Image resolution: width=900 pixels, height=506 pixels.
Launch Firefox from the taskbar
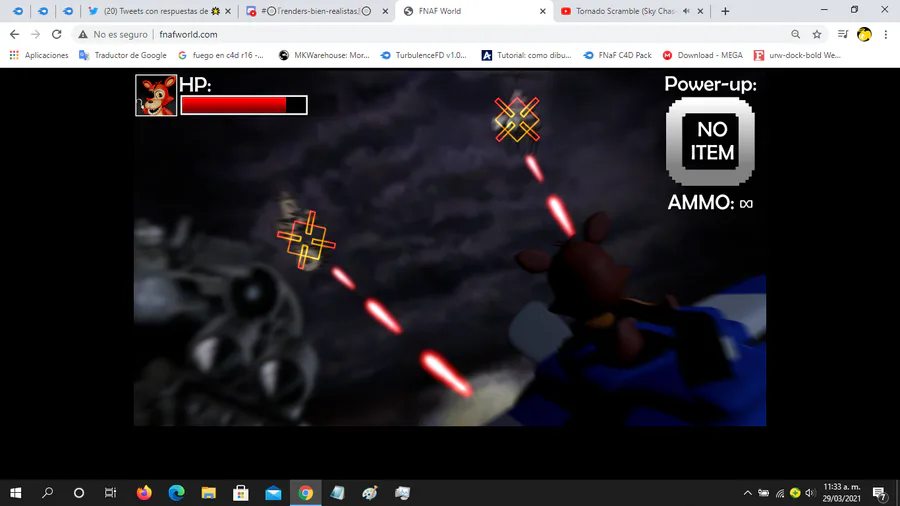(x=143, y=493)
